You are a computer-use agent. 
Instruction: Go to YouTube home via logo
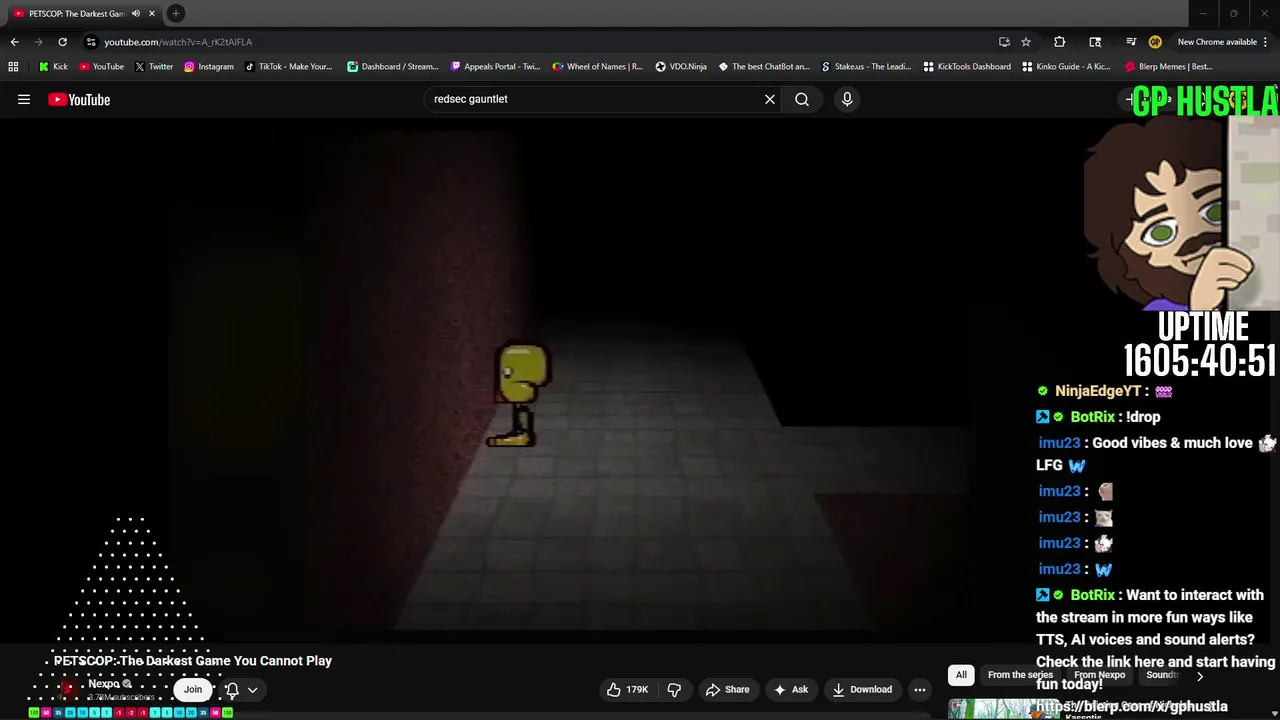coord(79,99)
